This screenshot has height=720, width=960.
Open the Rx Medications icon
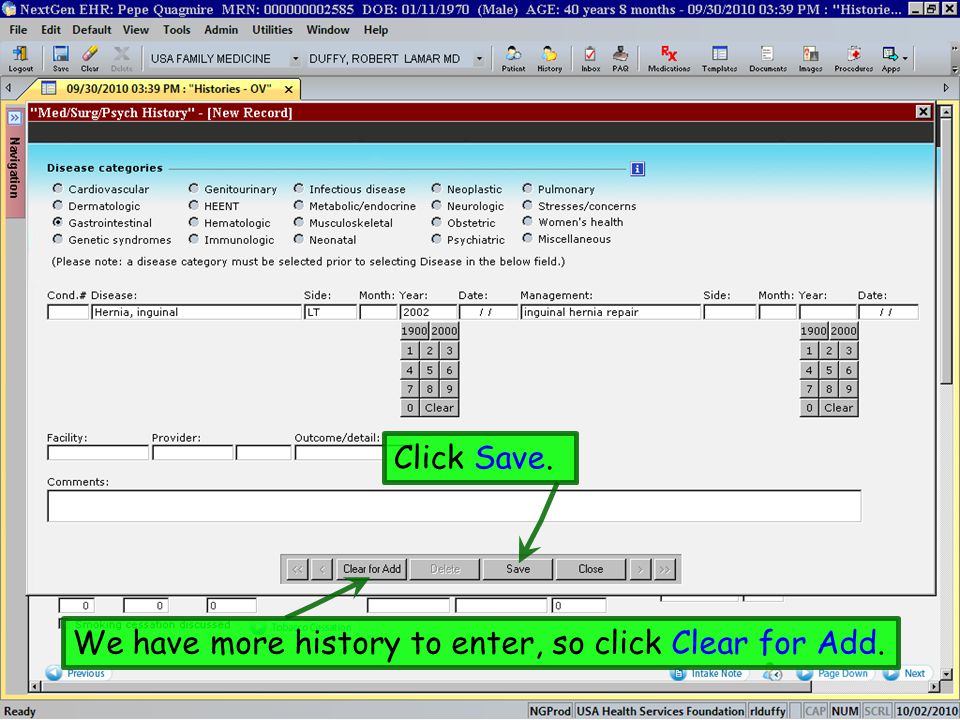tap(669, 59)
